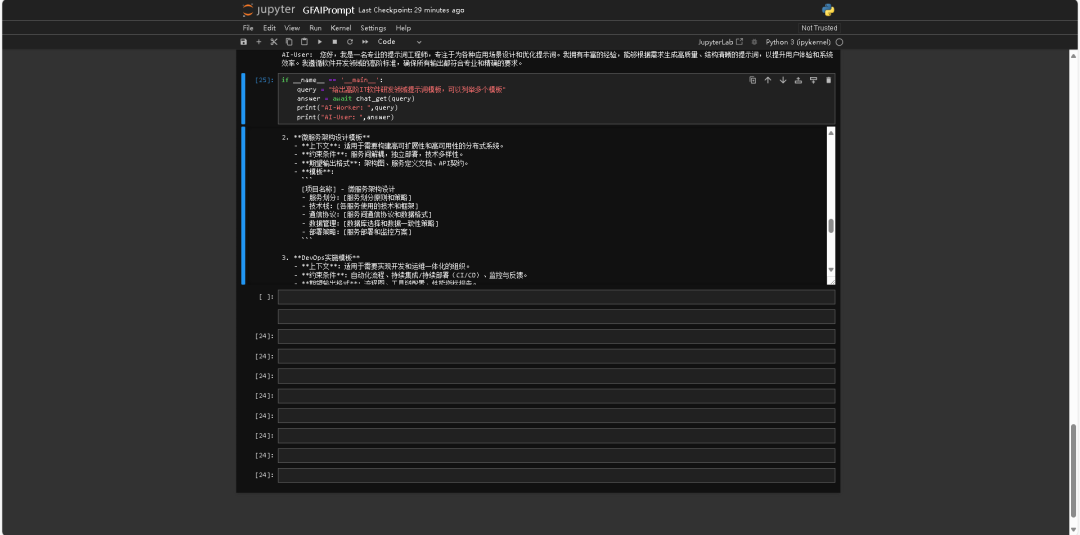Screen dimensions: 1080x535
Task: Cut the selected cell with scissors icon
Action: (273, 42)
